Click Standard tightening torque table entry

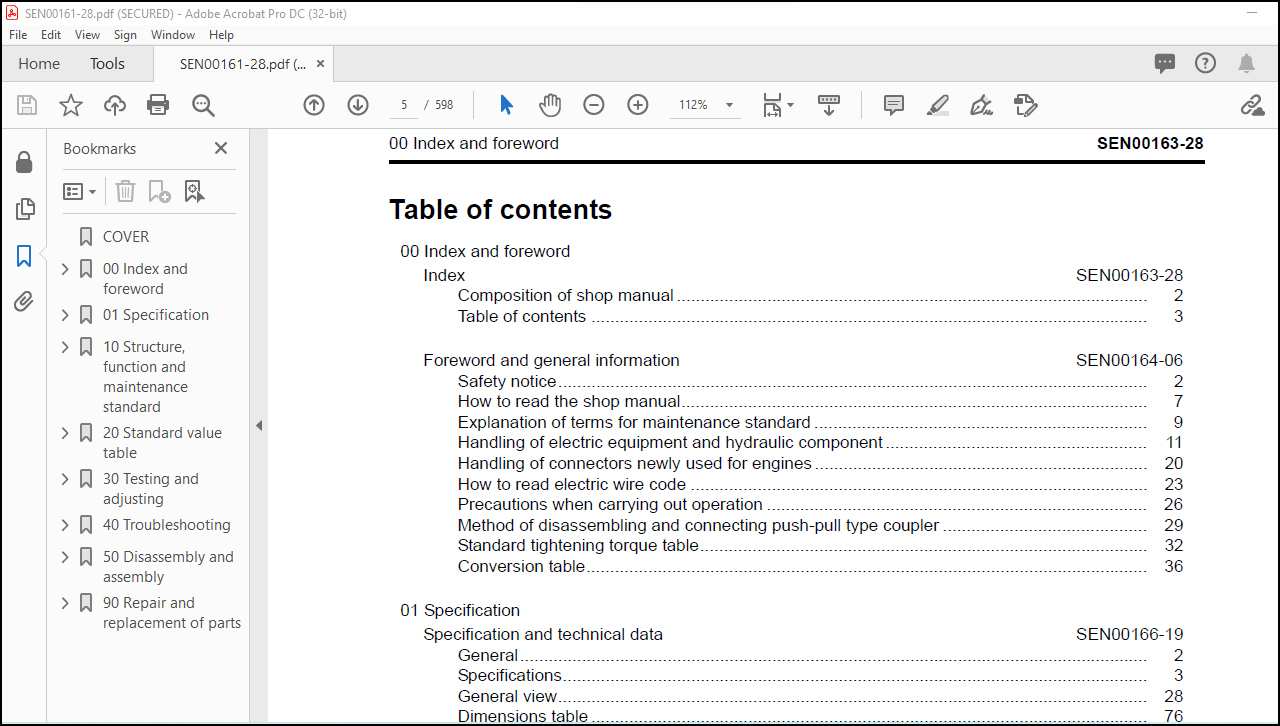(578, 545)
